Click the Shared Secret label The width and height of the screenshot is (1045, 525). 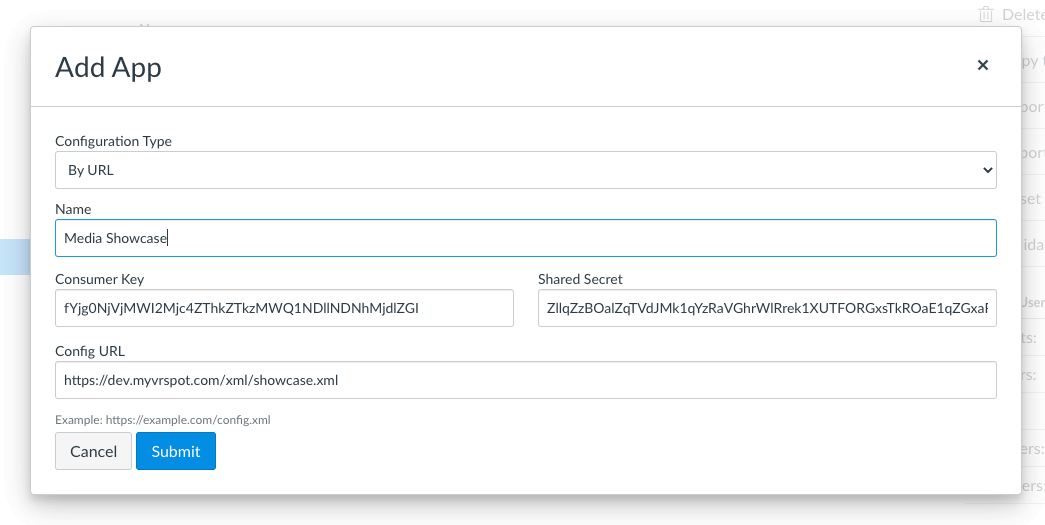coord(580,279)
